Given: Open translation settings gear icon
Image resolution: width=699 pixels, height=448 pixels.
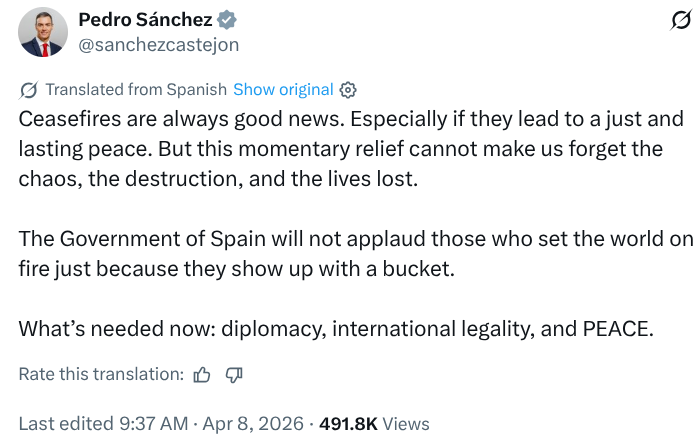Looking at the screenshot, I should [x=348, y=89].
